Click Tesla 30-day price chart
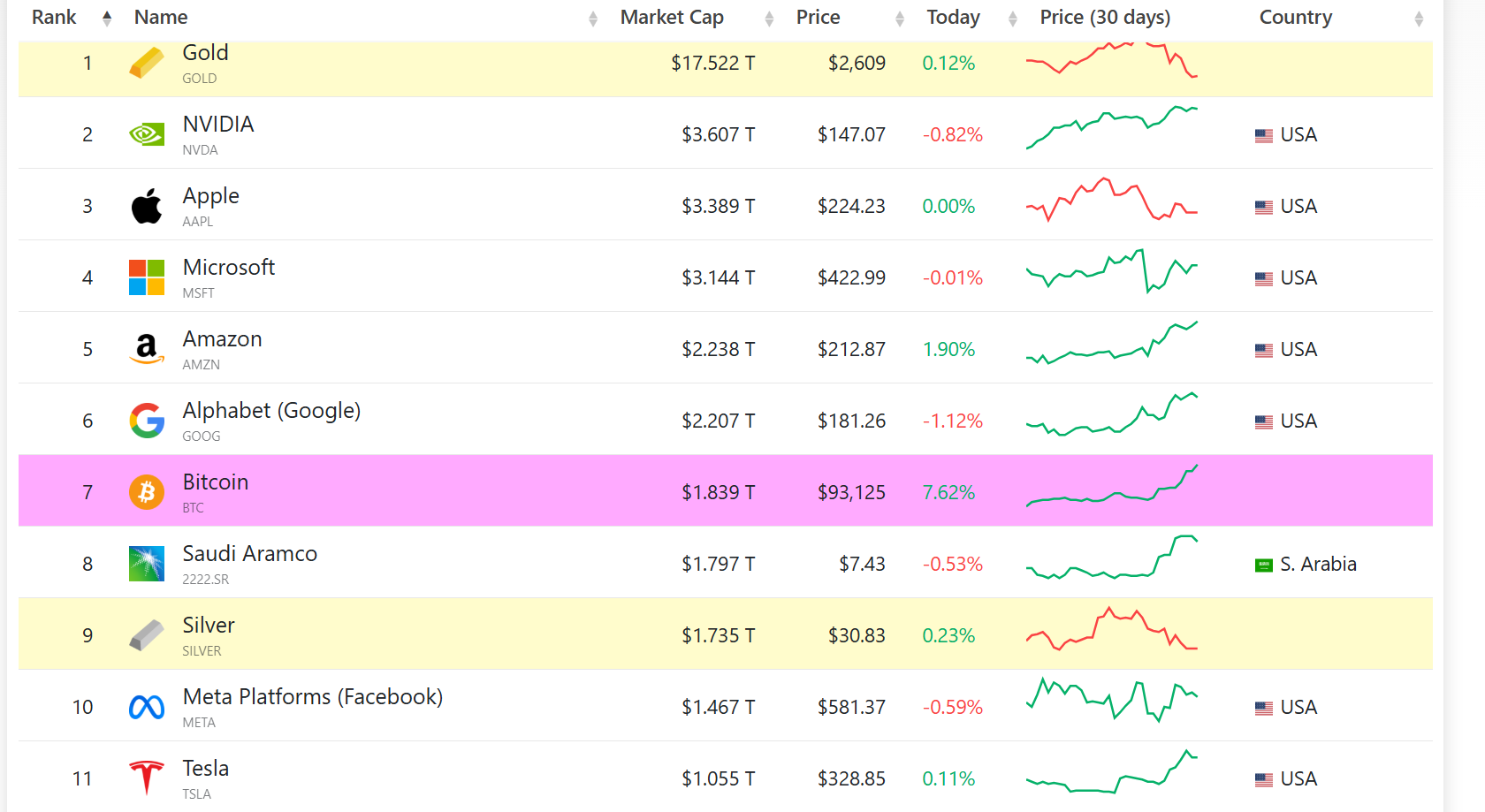This screenshot has height=812, width=1485. point(1112,772)
